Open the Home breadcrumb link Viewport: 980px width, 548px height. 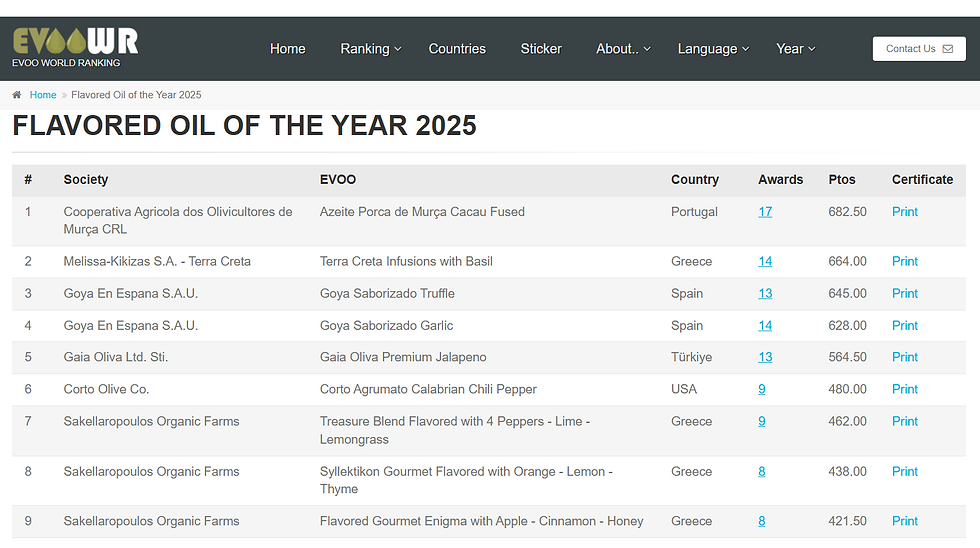[43, 95]
